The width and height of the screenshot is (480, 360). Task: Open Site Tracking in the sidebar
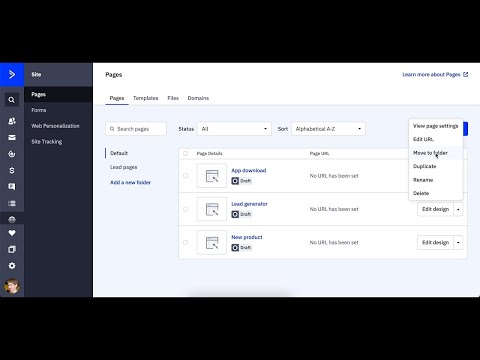tap(58, 142)
